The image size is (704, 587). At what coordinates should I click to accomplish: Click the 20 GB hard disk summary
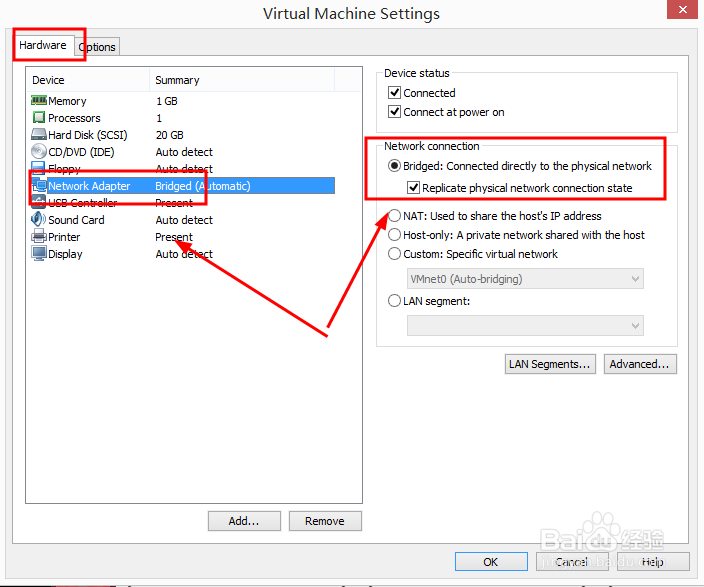pyautogui.click(x=170, y=135)
